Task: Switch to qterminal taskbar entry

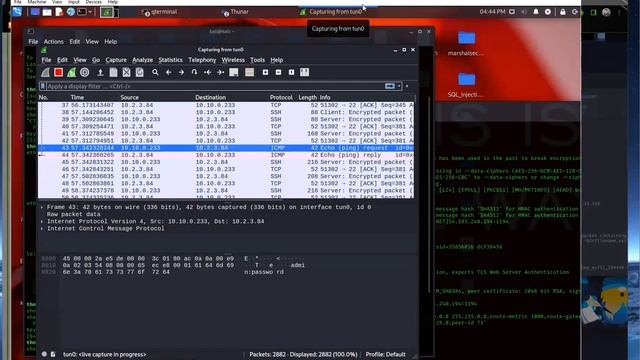Action: pyautogui.click(x=159, y=12)
